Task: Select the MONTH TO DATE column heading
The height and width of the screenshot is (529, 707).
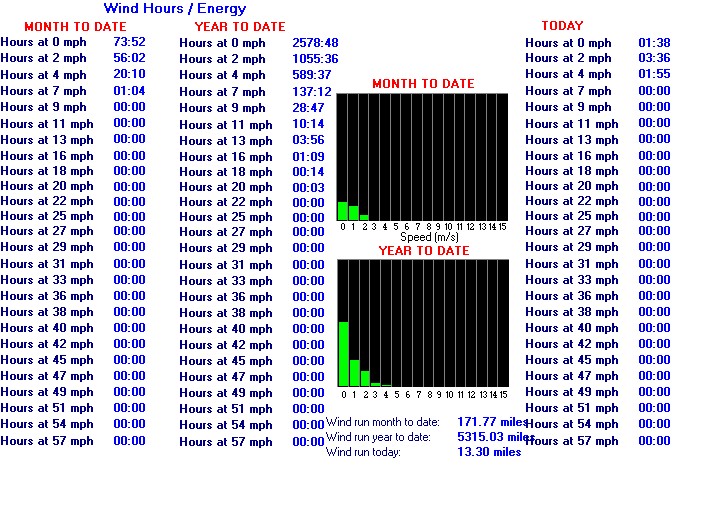Action: pyautogui.click(x=75, y=27)
